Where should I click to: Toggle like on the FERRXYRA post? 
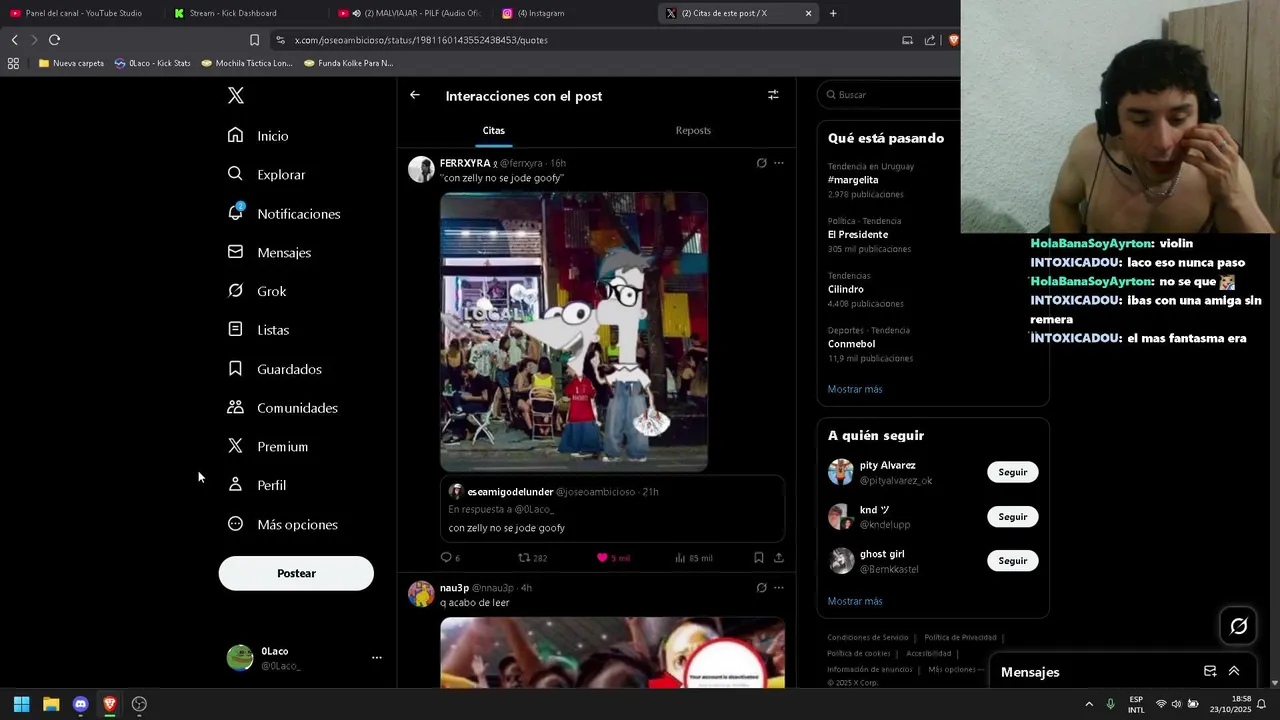tap(613, 558)
